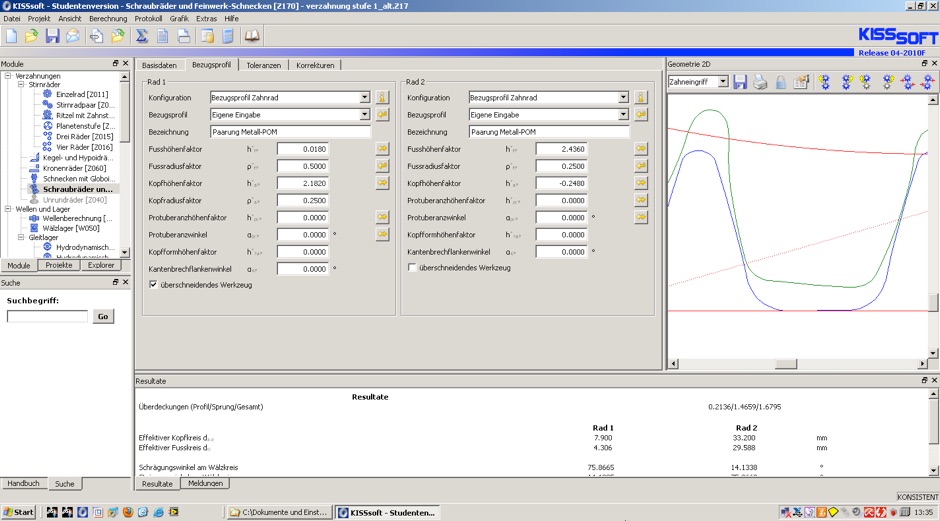
Task: Uncheck Rad 1 überschneidendes Werkzeug
Action: 153,285
